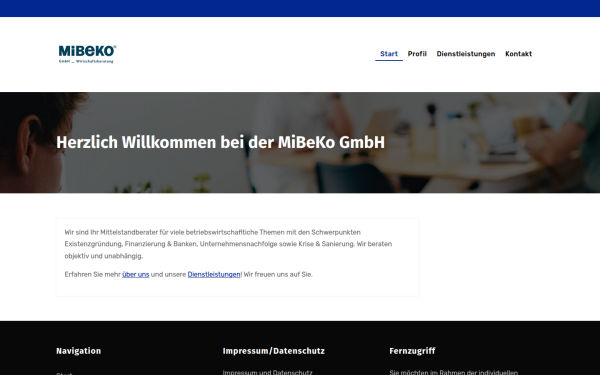Image resolution: width=600 pixels, height=375 pixels.
Task: Click the 'Herzlich Willkommen bei der MiBeKo GmbH' heading
Action: [x=220, y=142]
